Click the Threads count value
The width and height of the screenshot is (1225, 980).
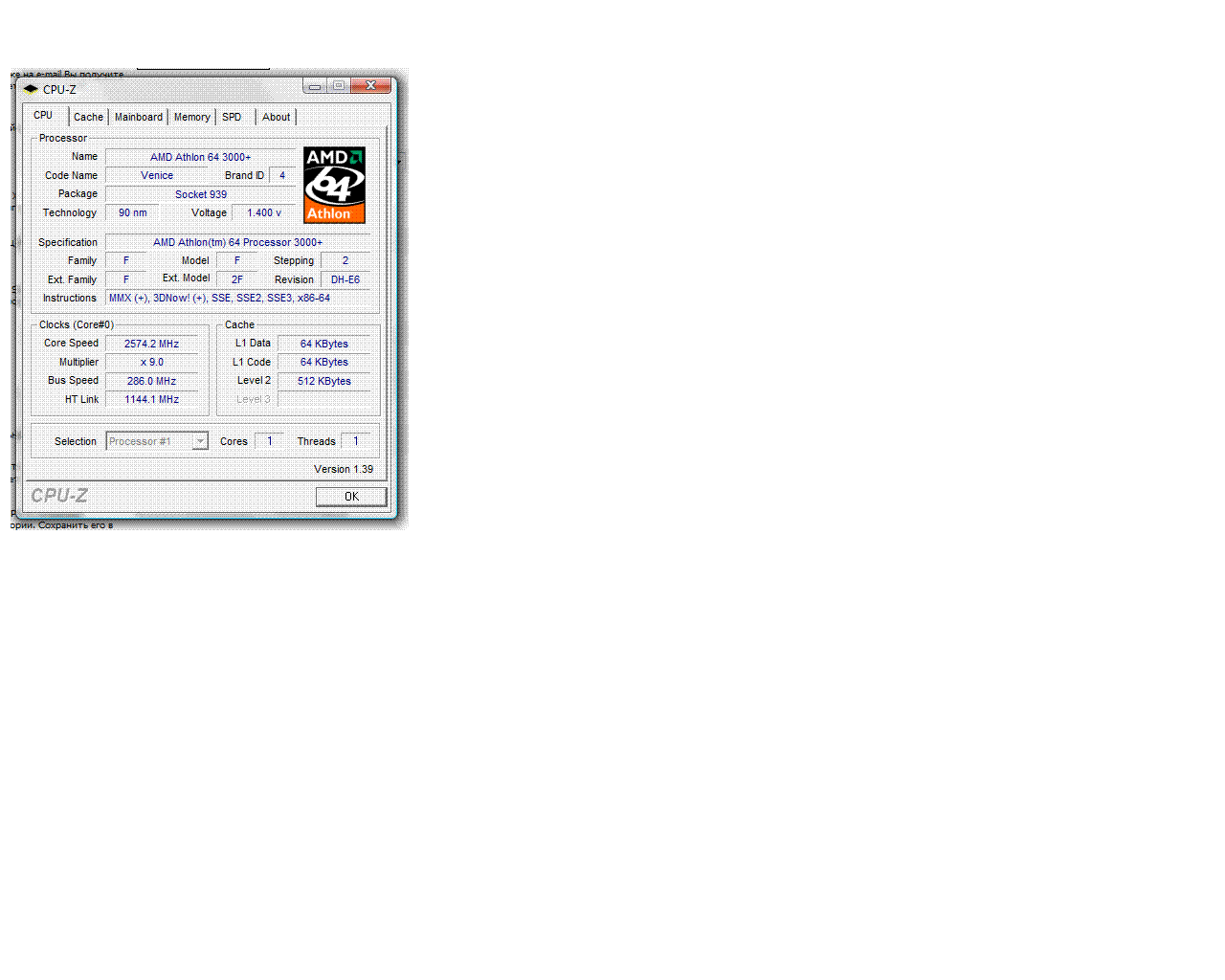356,441
